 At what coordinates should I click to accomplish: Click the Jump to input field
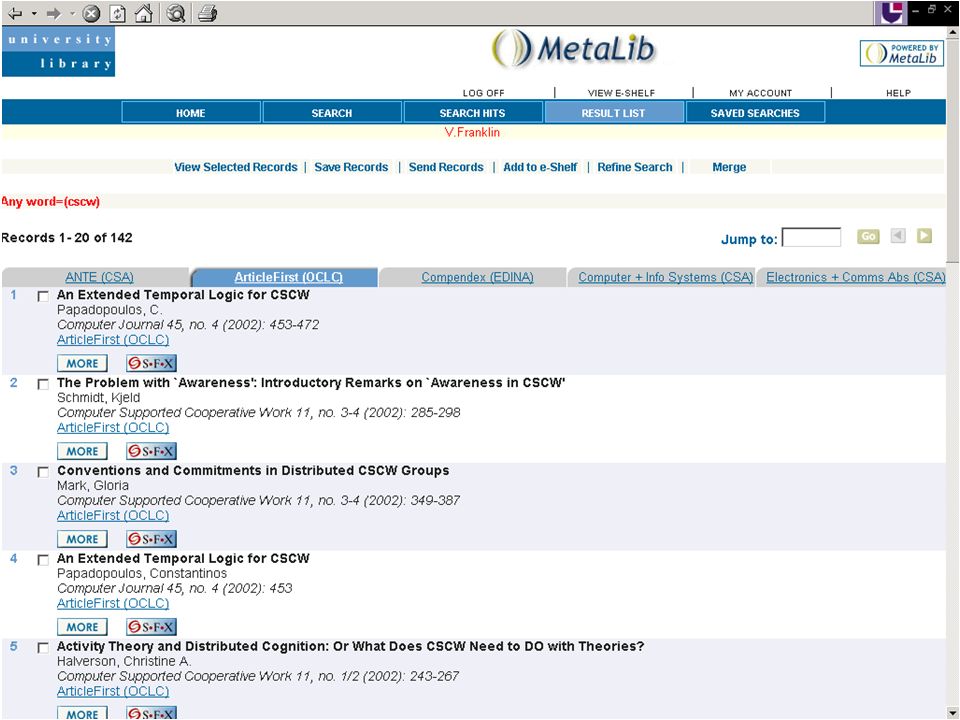point(811,237)
